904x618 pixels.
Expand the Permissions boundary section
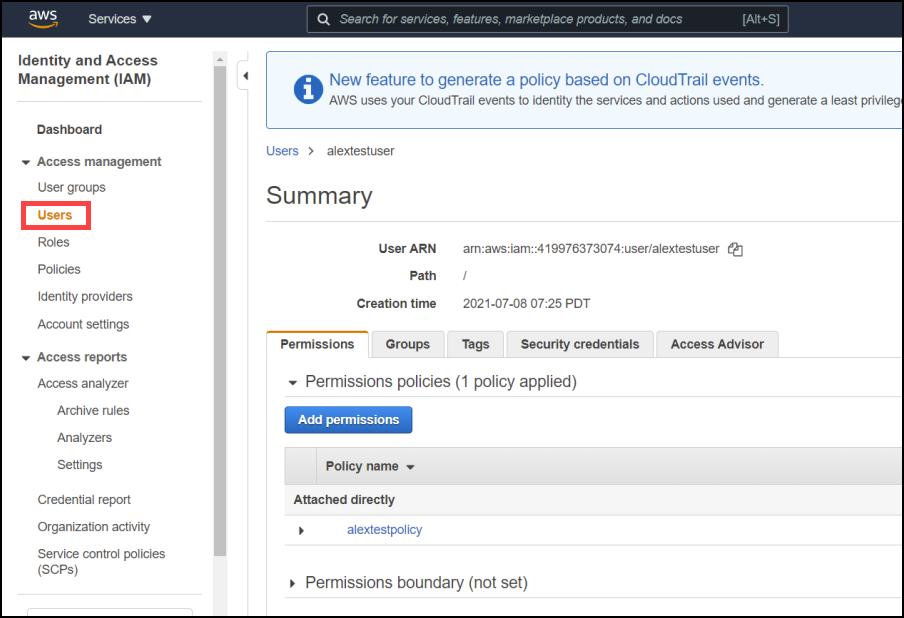(292, 583)
